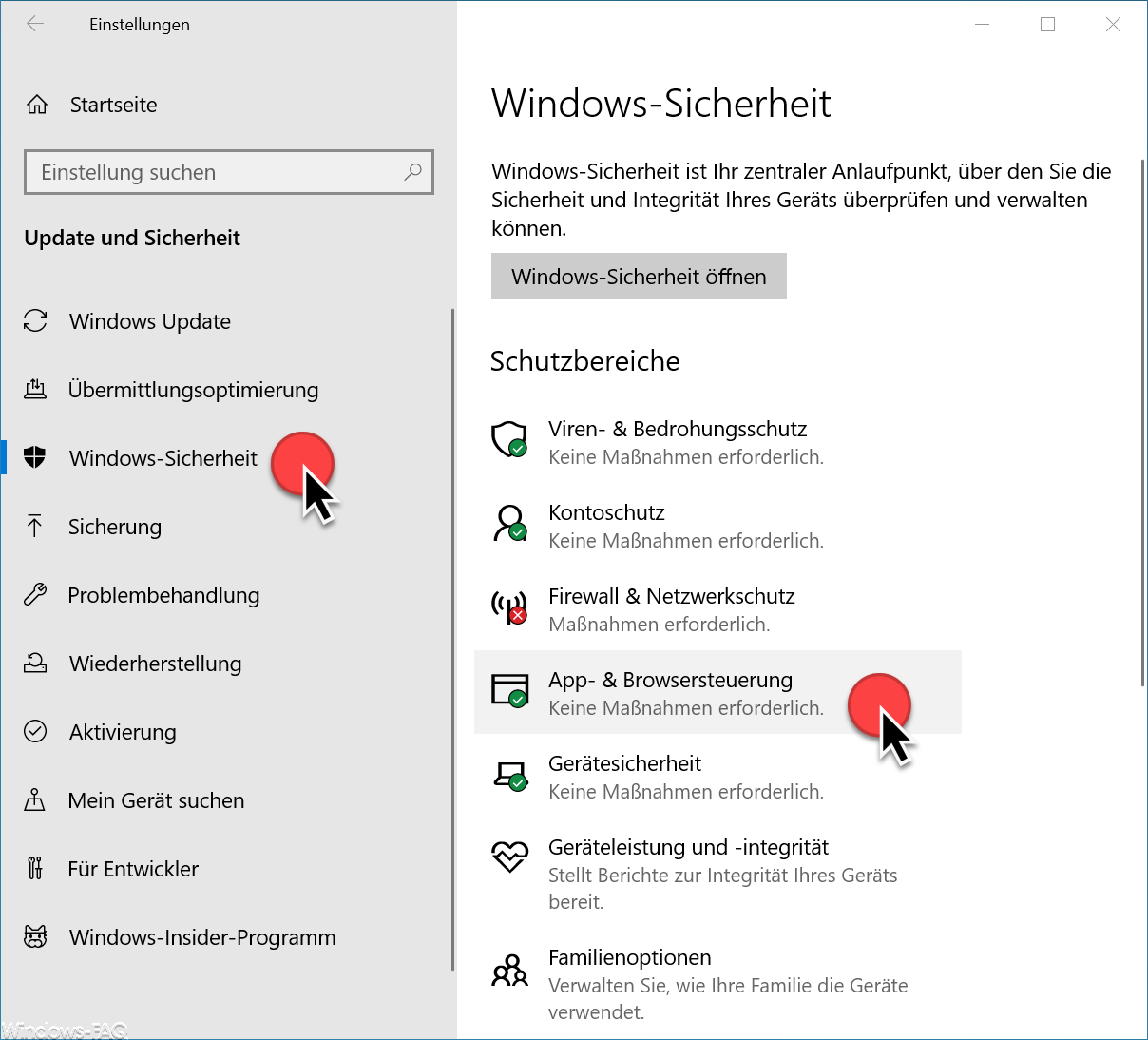Close the Einstellungen window
This screenshot has height=1040, width=1148.
(x=1113, y=25)
